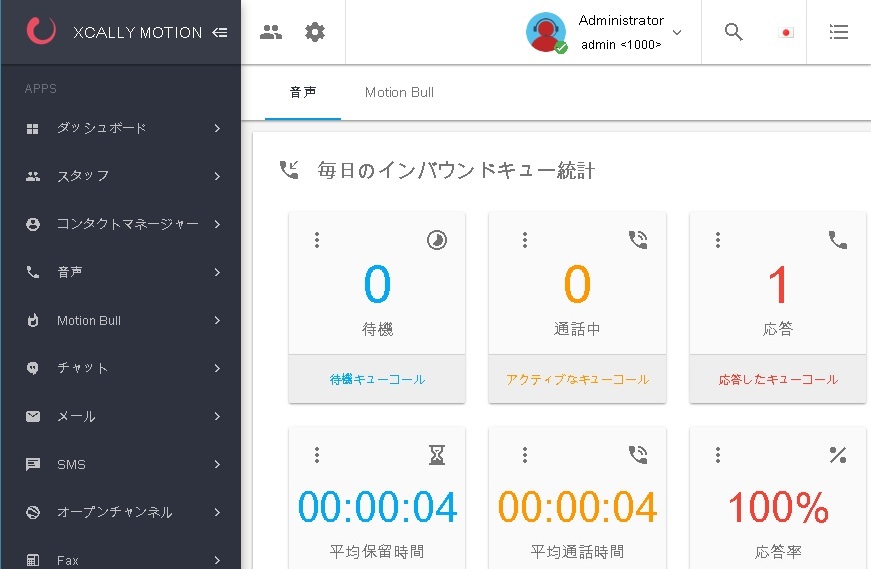
Task: Click the 待機キューコール link
Action: coord(377,379)
